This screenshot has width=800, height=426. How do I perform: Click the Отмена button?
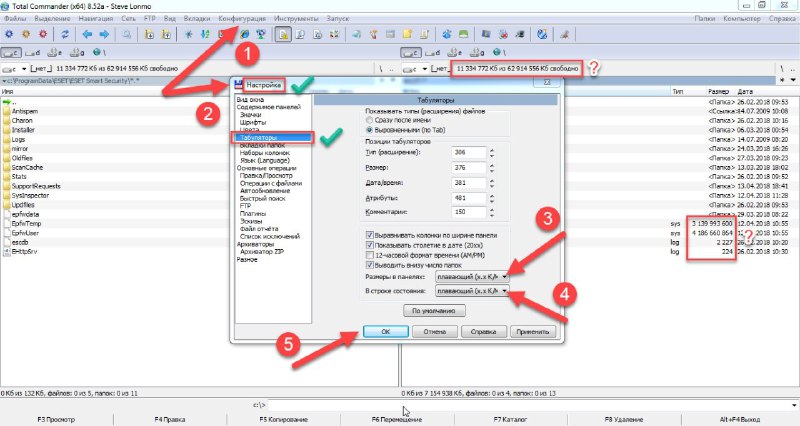[435, 332]
